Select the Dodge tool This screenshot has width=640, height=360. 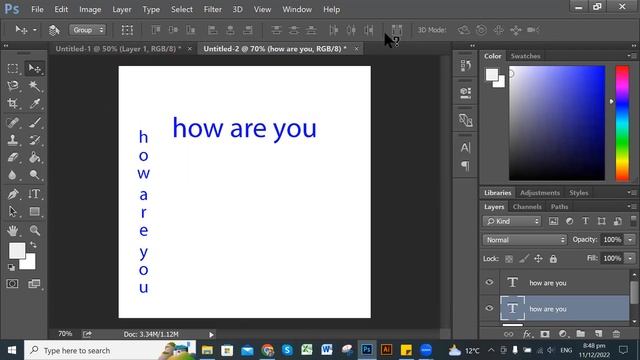click(35, 175)
